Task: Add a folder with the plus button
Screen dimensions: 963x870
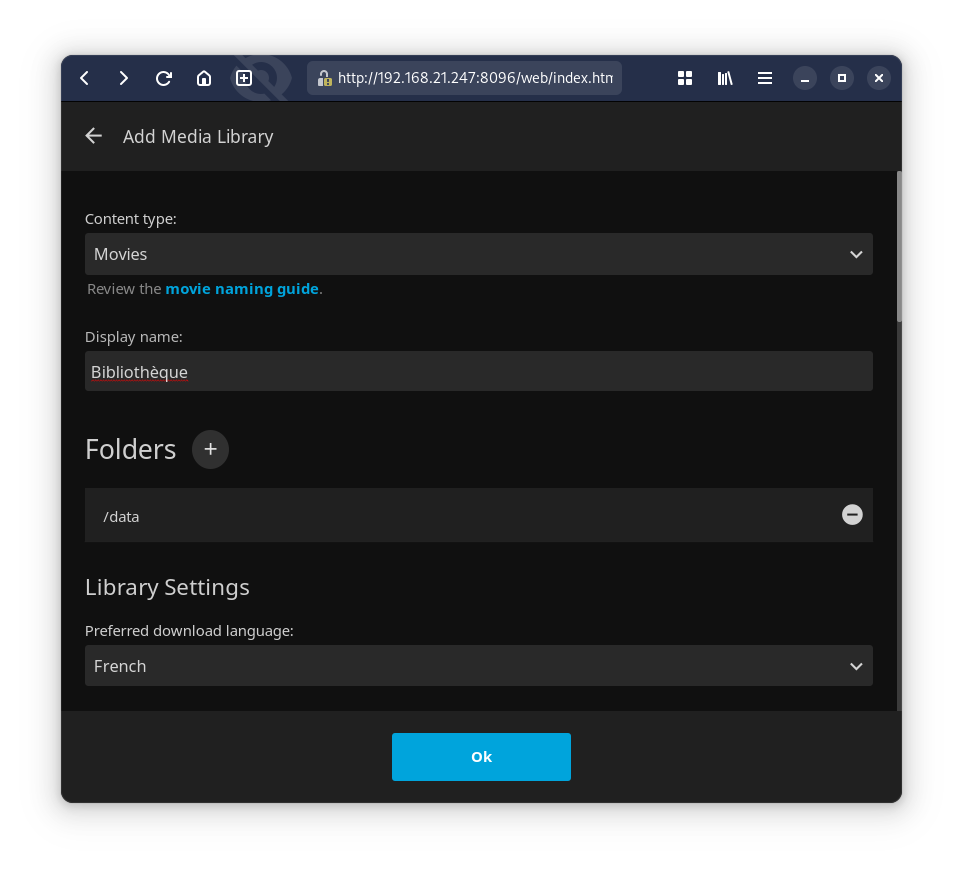Action: (210, 449)
